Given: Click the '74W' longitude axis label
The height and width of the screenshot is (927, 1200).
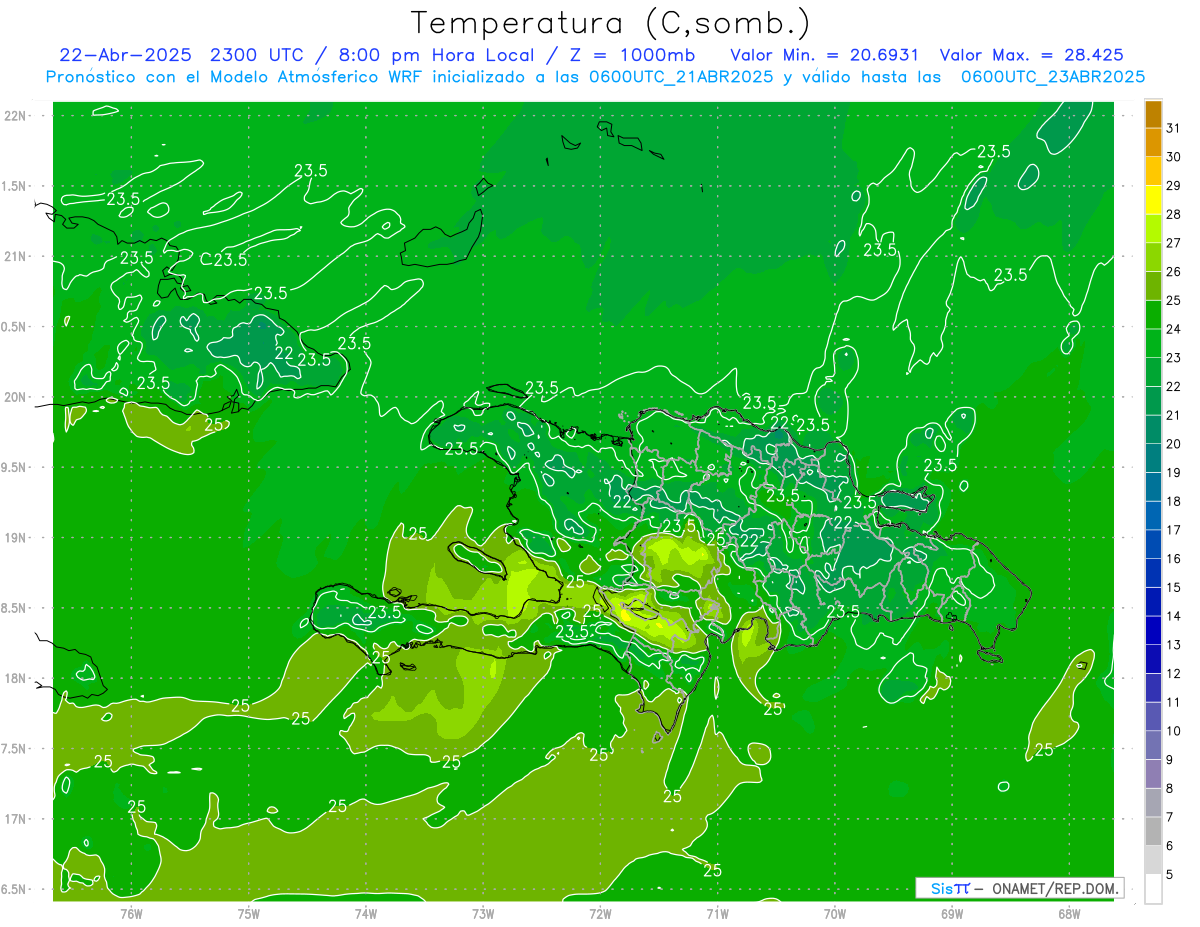Looking at the screenshot, I should (x=365, y=913).
